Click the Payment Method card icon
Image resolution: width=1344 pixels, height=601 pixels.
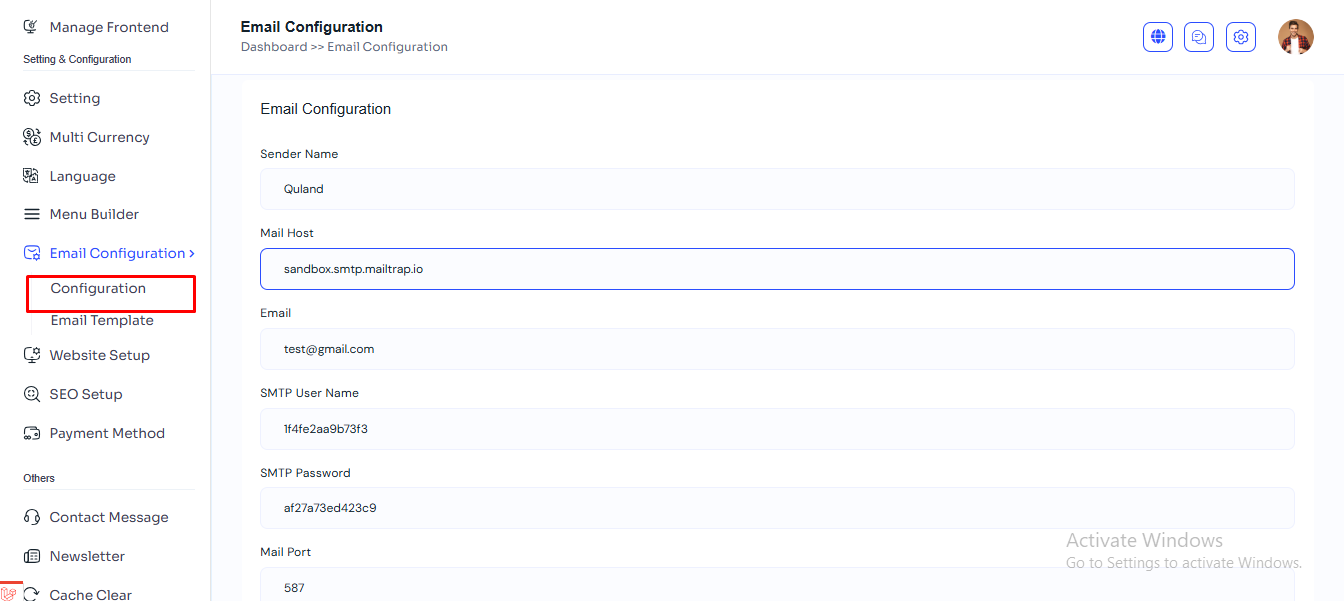click(x=32, y=433)
